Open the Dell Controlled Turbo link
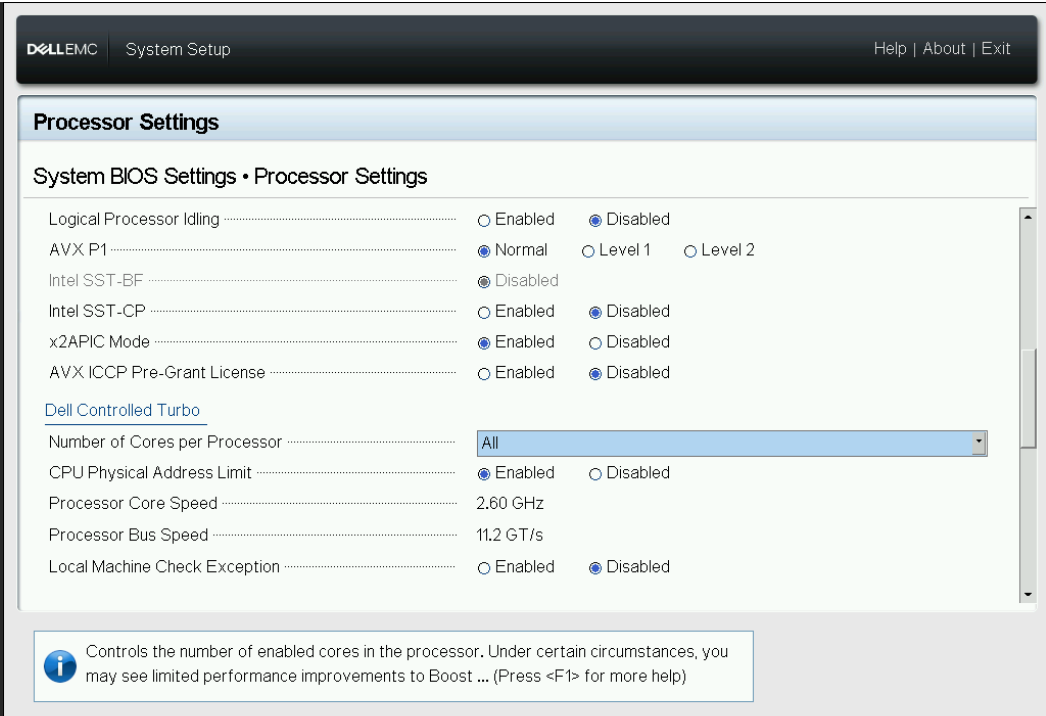The height and width of the screenshot is (716, 1046). coord(122,410)
